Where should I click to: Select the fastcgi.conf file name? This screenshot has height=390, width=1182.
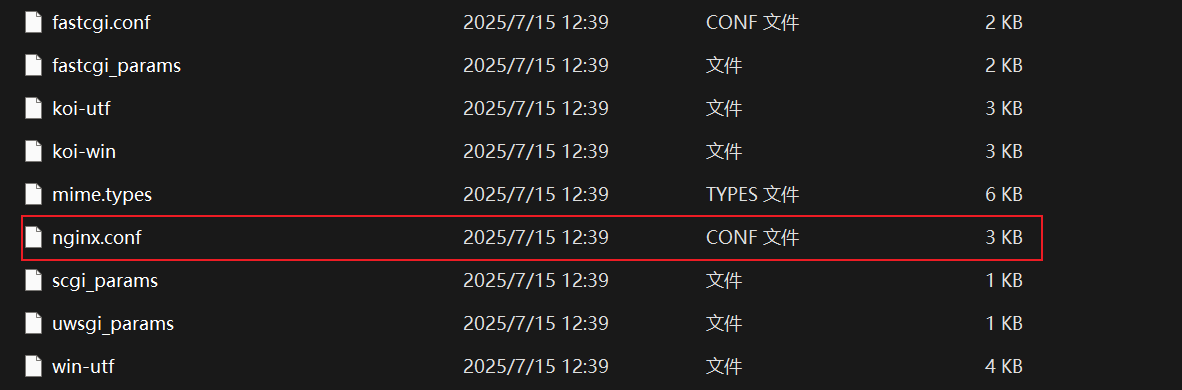point(101,23)
